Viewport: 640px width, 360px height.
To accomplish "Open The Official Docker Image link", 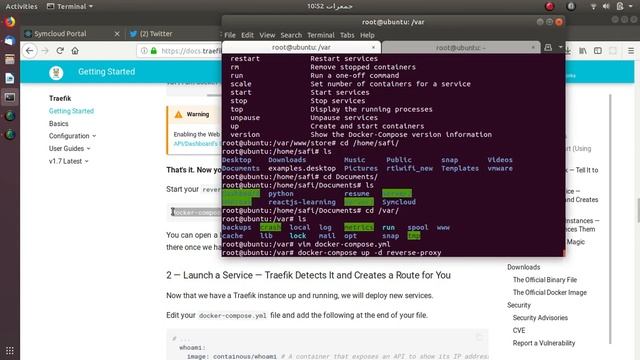I will (x=550, y=293).
